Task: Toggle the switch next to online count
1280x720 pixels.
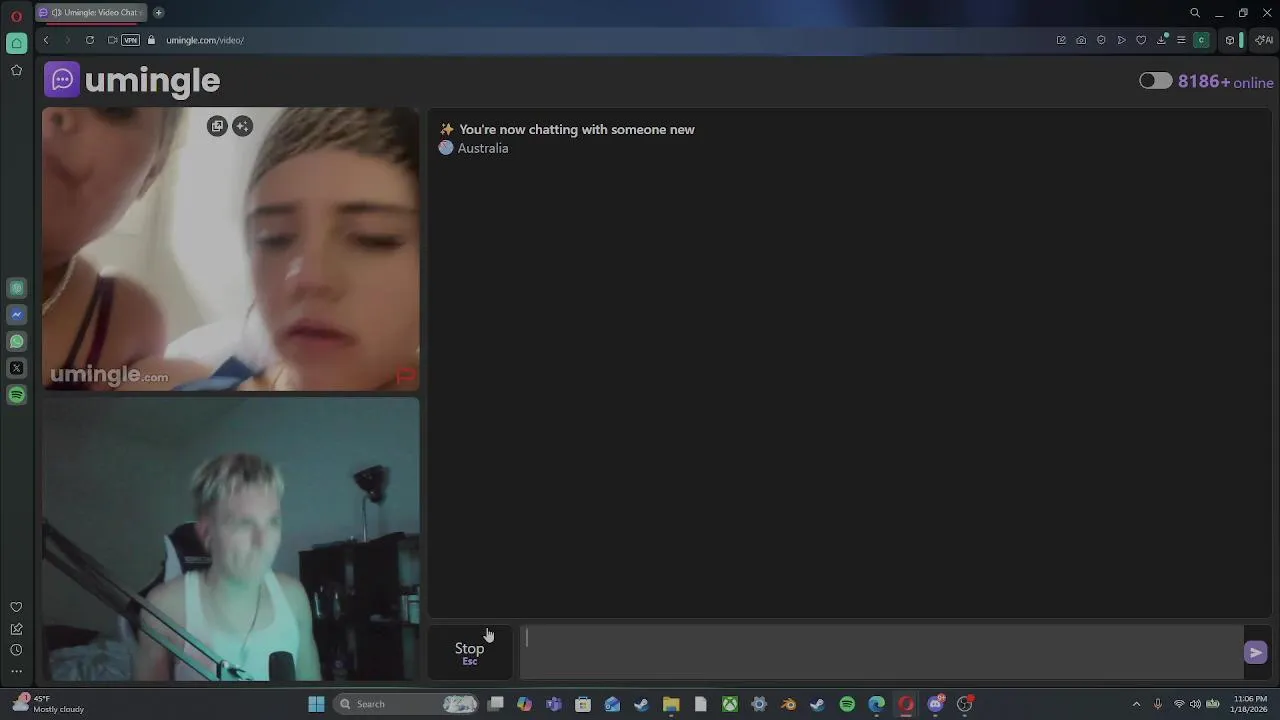Action: point(1155,81)
